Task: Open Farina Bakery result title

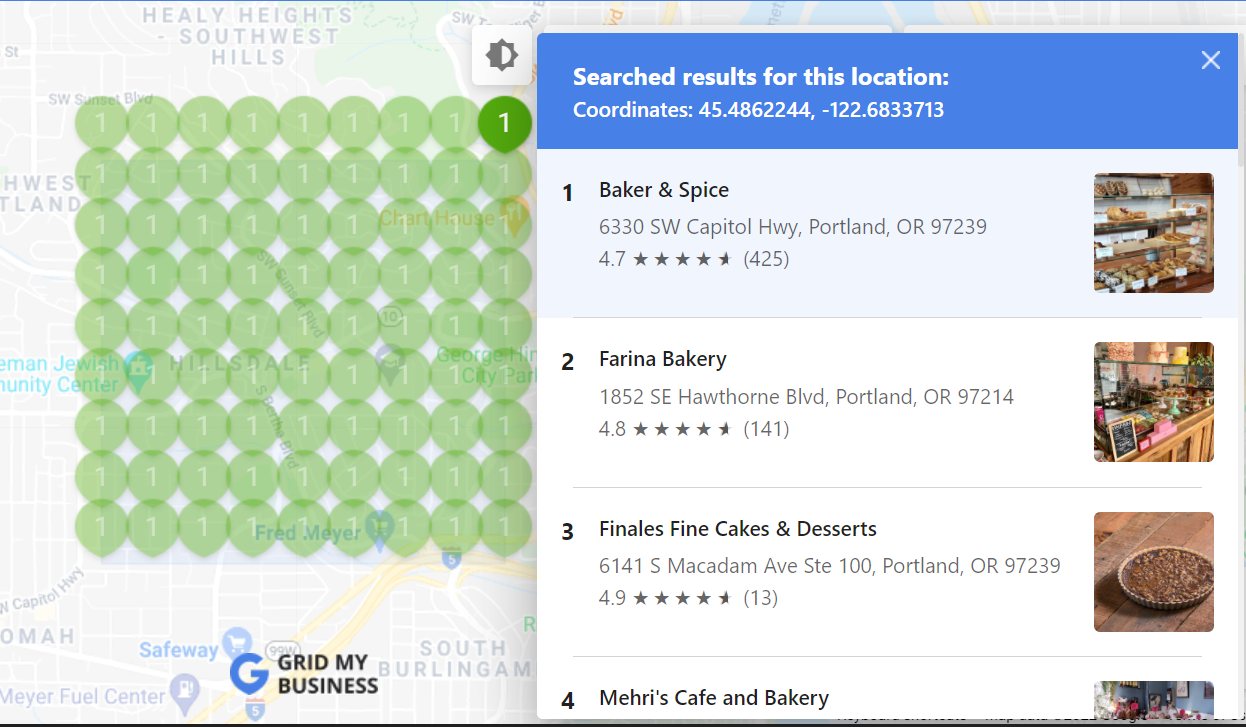Action: pos(662,359)
